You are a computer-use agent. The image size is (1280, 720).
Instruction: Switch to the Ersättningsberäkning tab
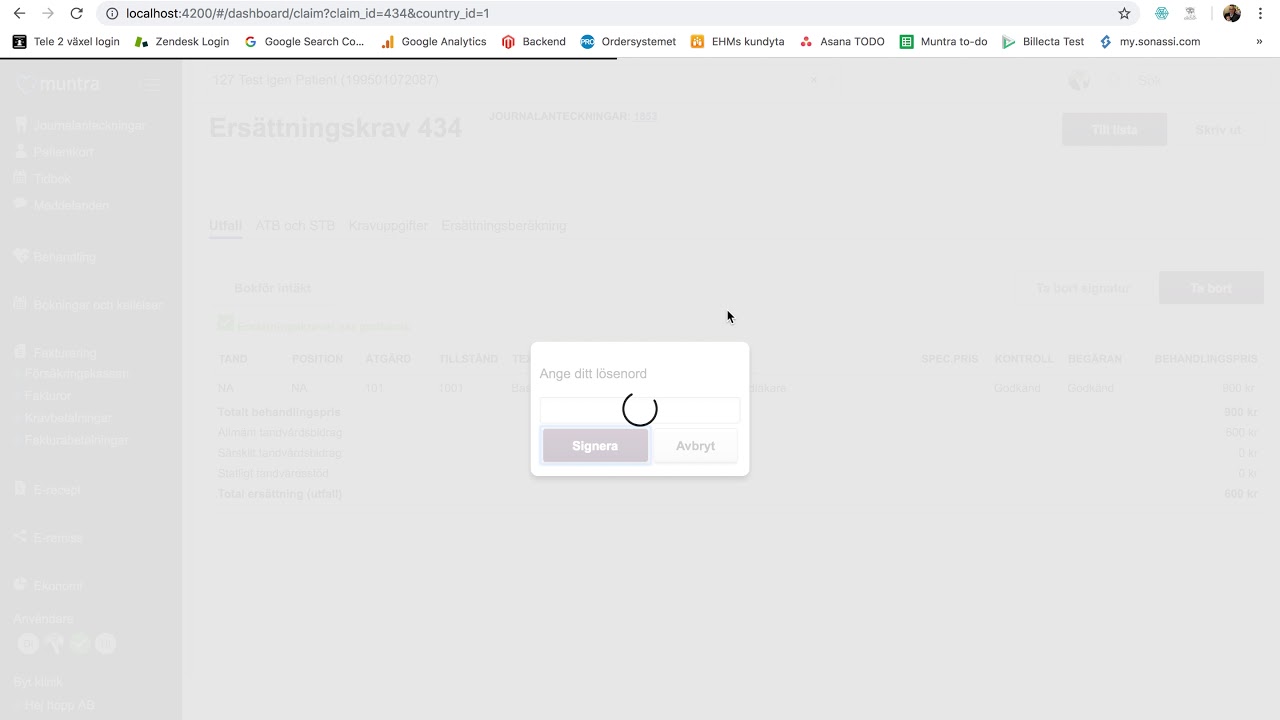504,226
